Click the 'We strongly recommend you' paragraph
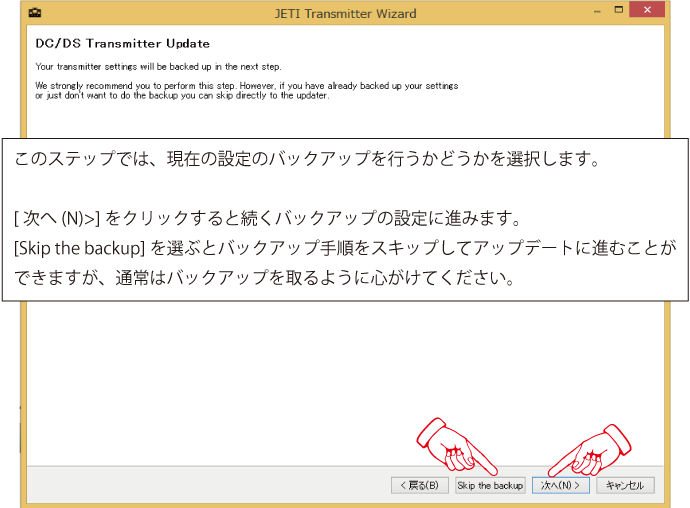690x508 pixels. pyautogui.click(x=247, y=90)
